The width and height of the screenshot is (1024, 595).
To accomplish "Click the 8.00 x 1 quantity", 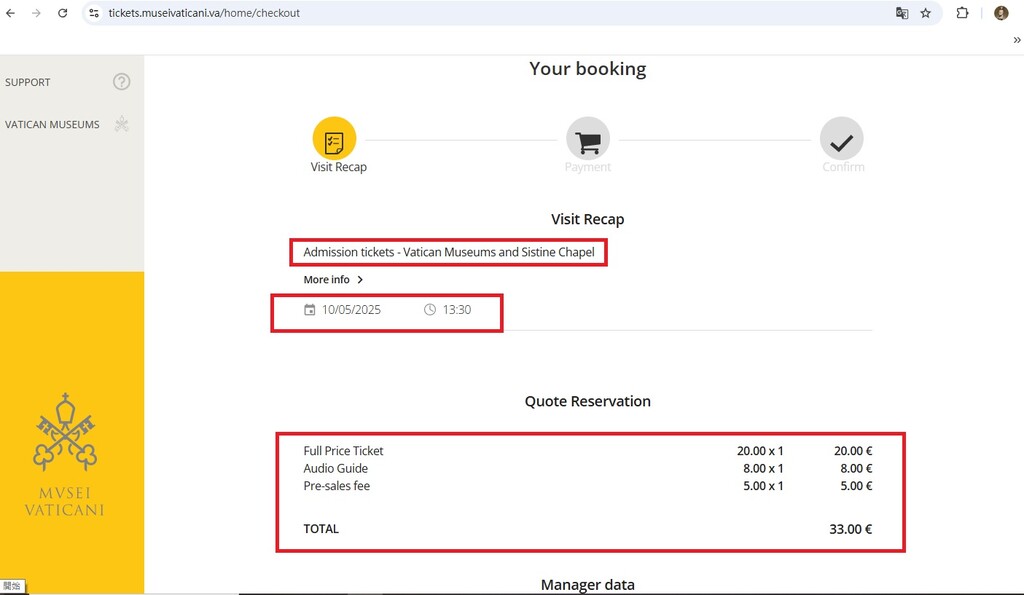I will click(x=763, y=468).
